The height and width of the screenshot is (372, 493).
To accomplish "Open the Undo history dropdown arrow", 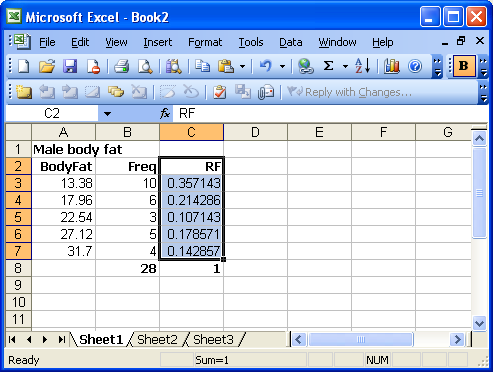I will point(282,66).
